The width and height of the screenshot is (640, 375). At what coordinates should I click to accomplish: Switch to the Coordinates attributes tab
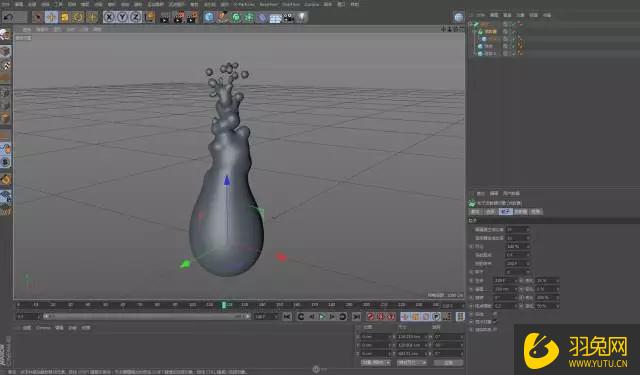[490, 211]
